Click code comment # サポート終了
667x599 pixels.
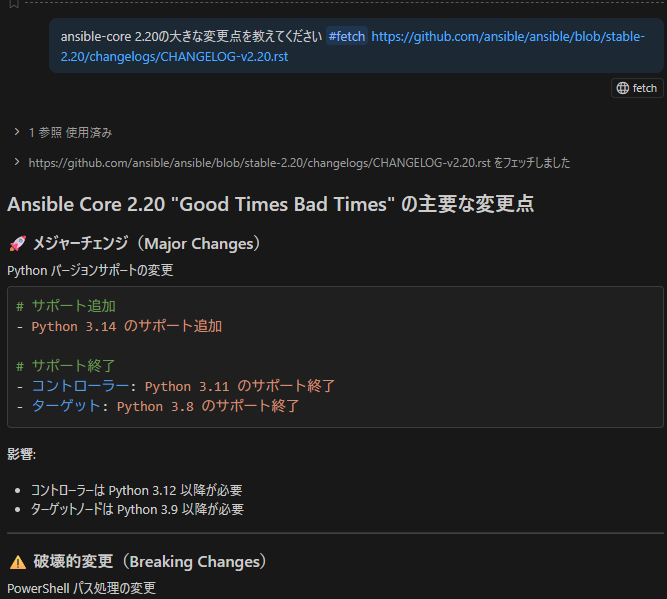pos(66,365)
